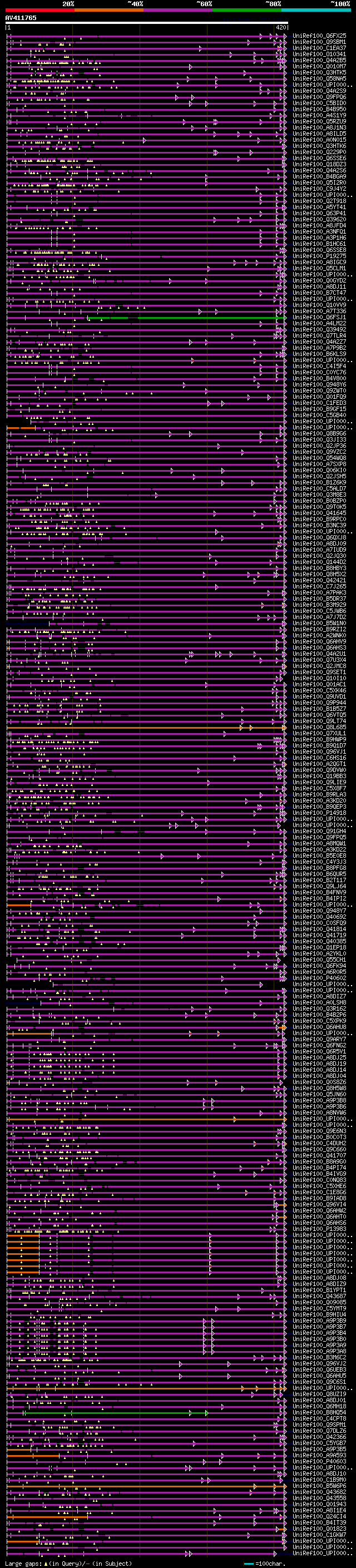This screenshot has height=1568, width=356.
Task: Select the query name AV411765
Action: point(21,18)
